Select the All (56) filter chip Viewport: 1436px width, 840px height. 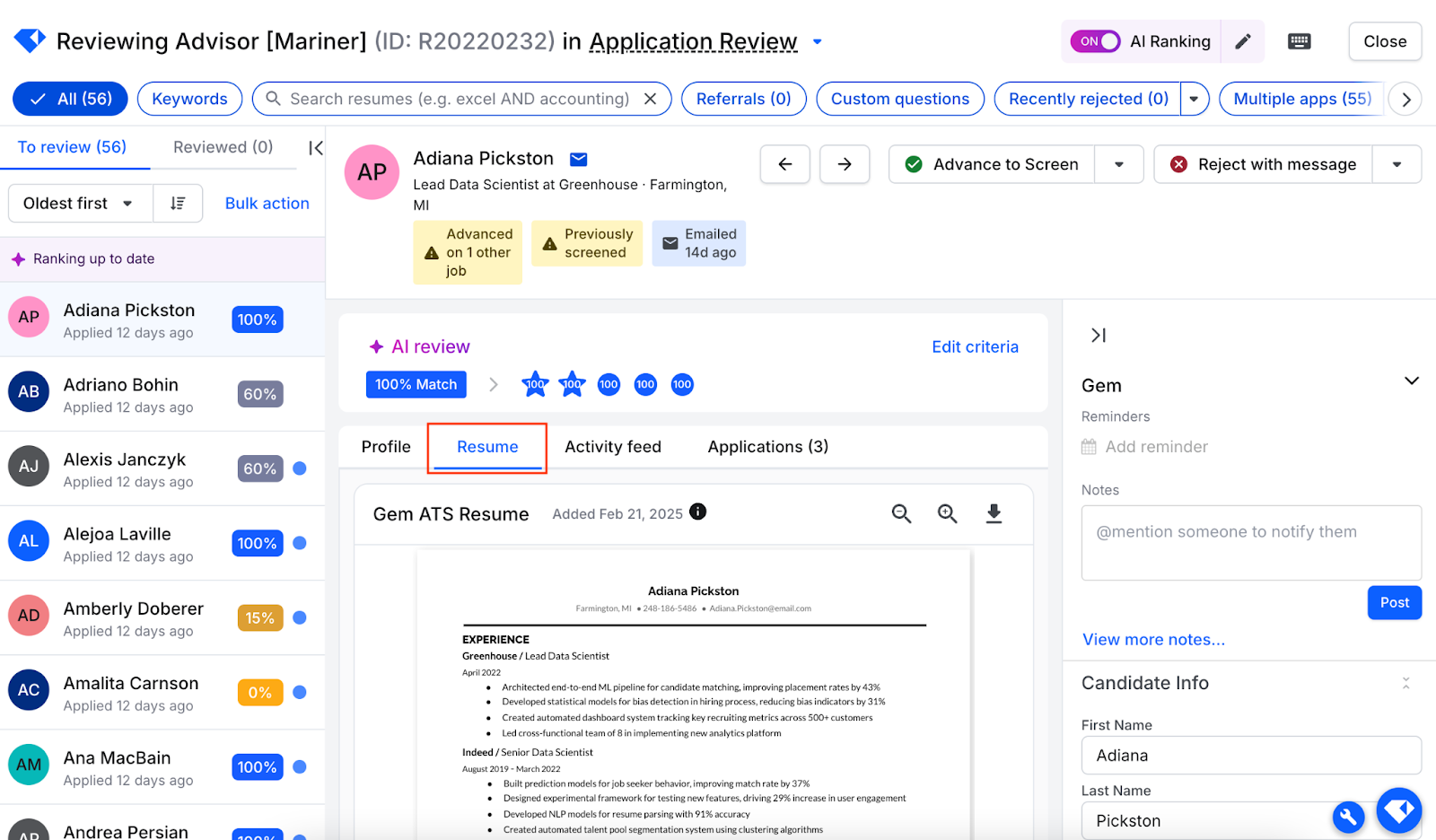coord(70,99)
